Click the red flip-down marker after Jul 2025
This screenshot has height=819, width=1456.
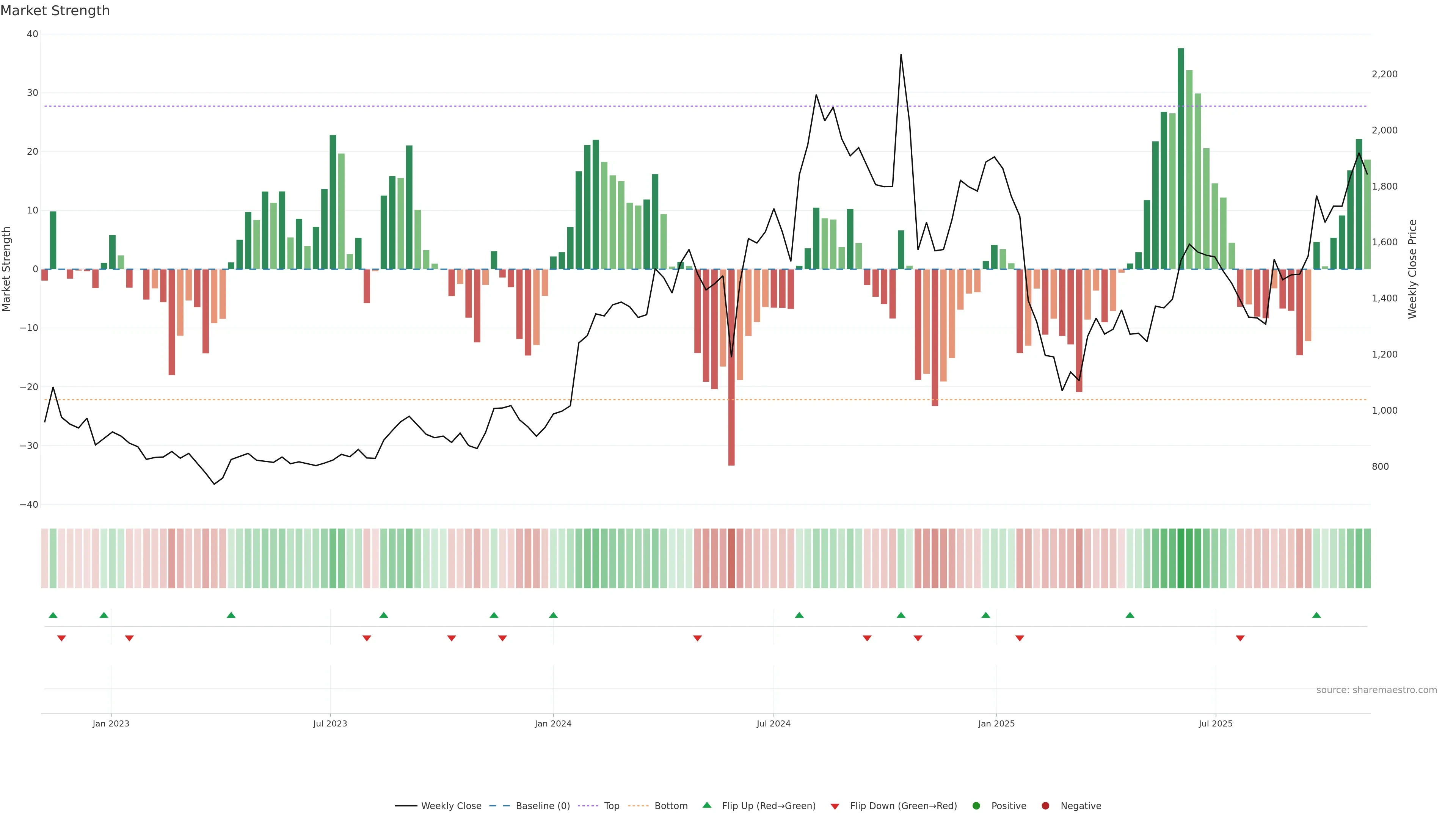(1240, 638)
